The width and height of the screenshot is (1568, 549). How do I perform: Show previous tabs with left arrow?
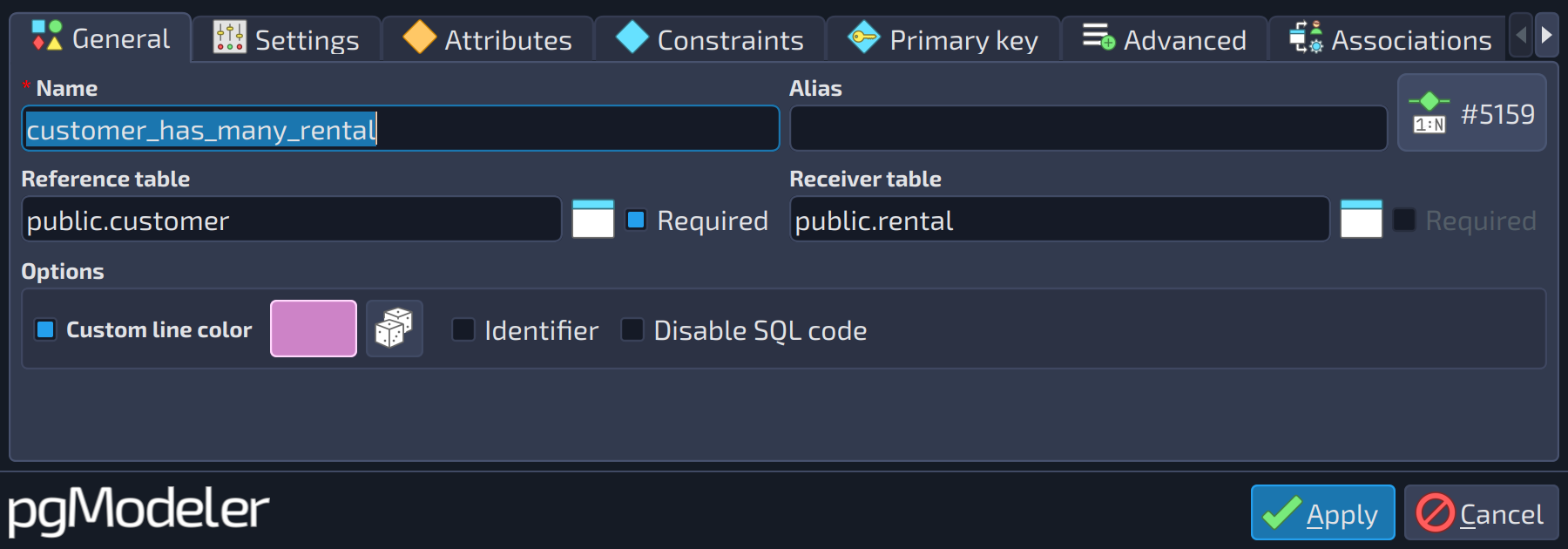click(x=1521, y=36)
